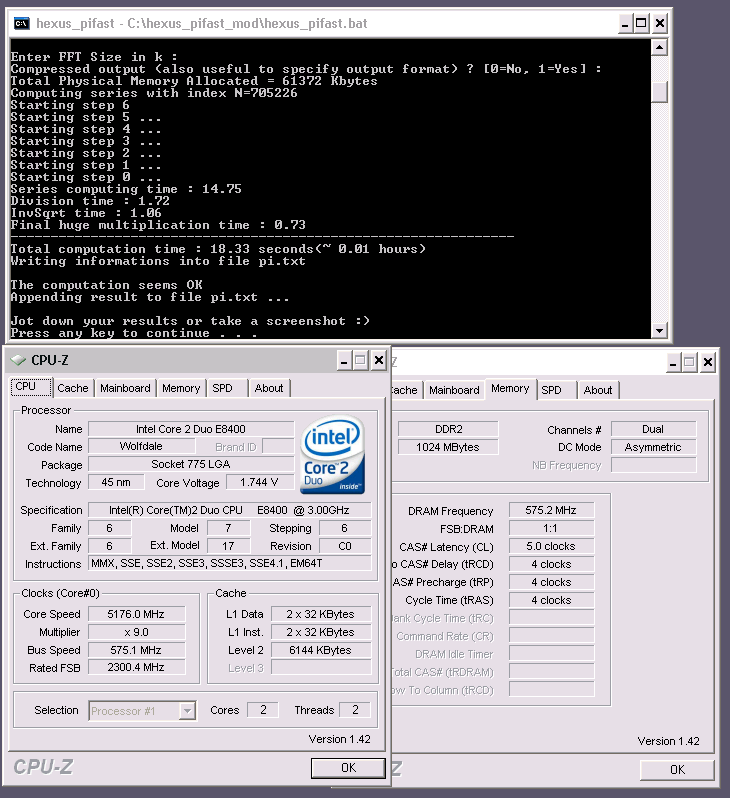This screenshot has height=798, width=730.
Task: Close the hexus_pifast console window
Action: click(660, 23)
